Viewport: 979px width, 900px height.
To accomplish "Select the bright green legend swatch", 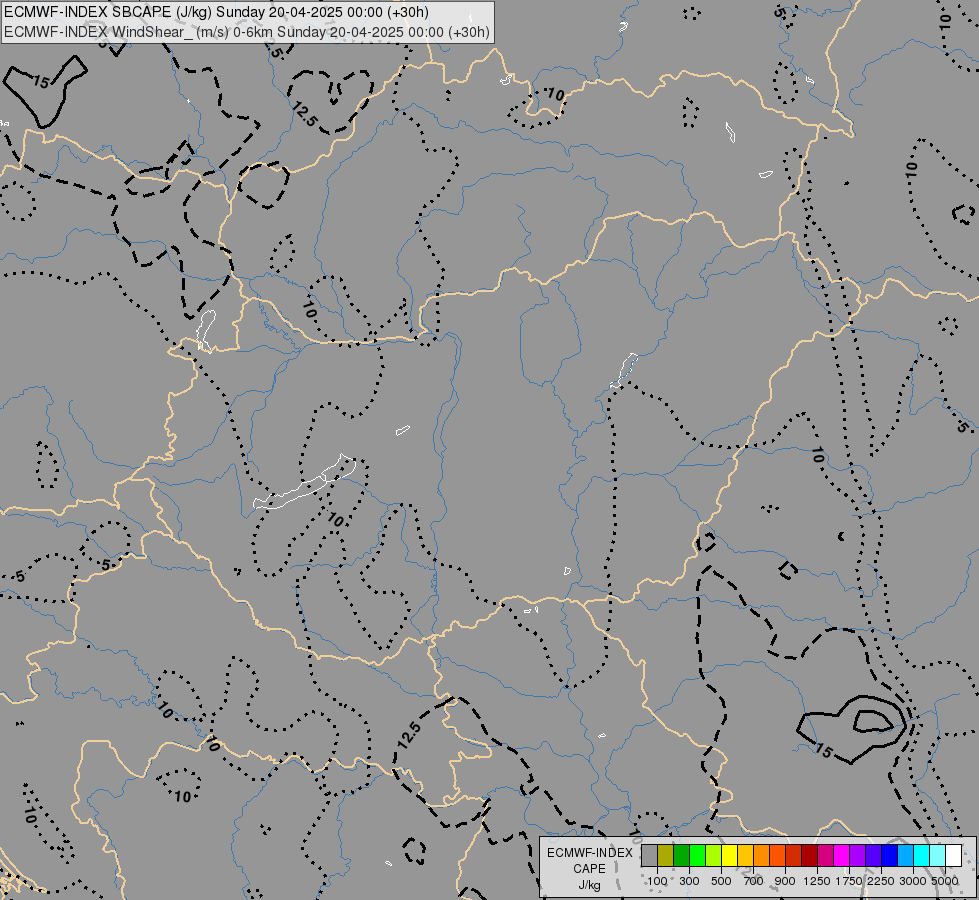I will tap(697, 856).
